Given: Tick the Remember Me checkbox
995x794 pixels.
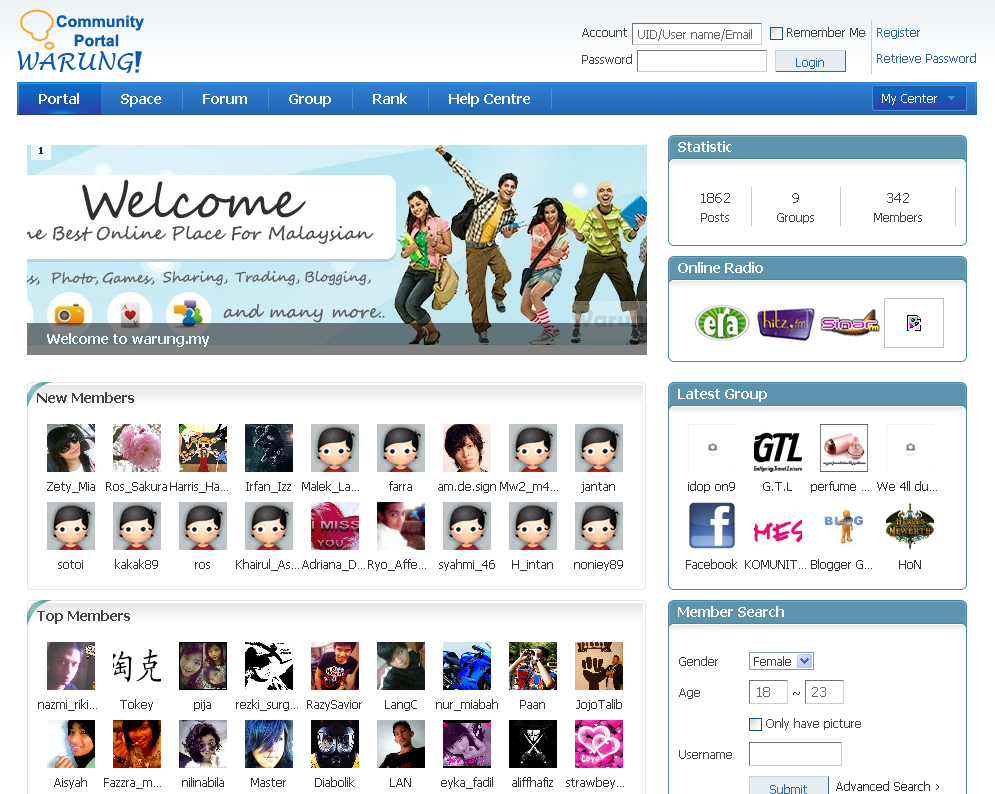Looking at the screenshot, I should point(776,33).
